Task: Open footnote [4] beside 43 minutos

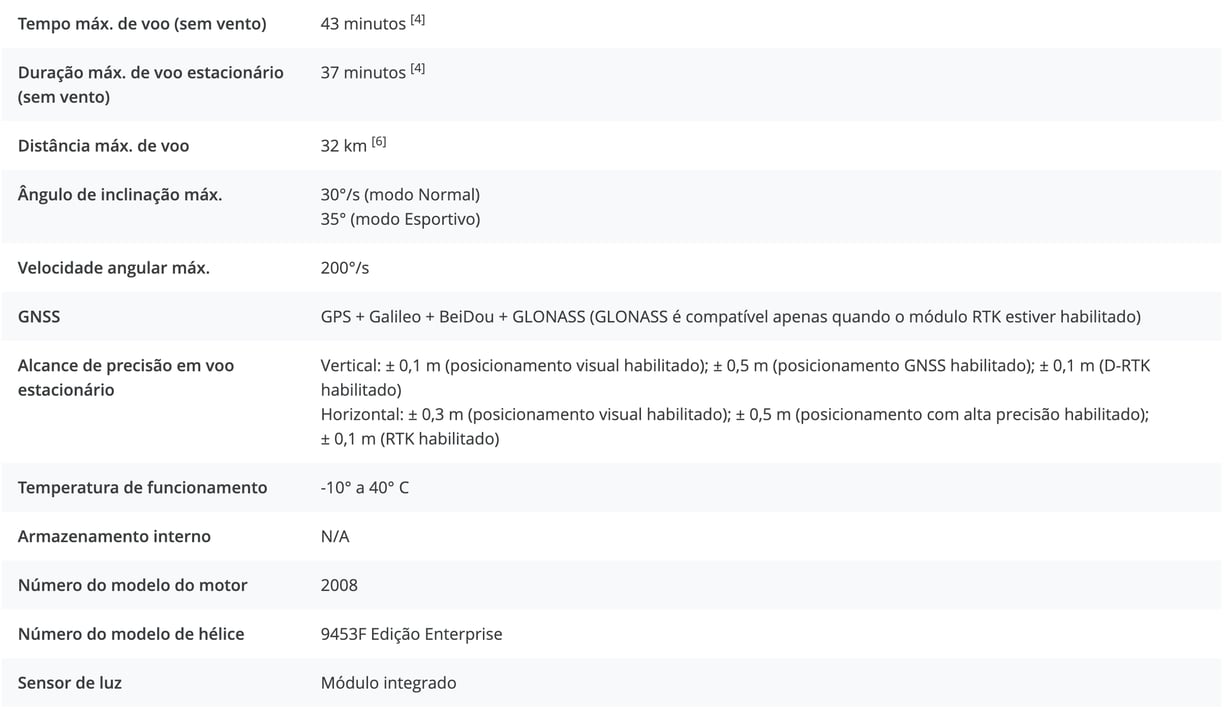Action: coord(418,19)
